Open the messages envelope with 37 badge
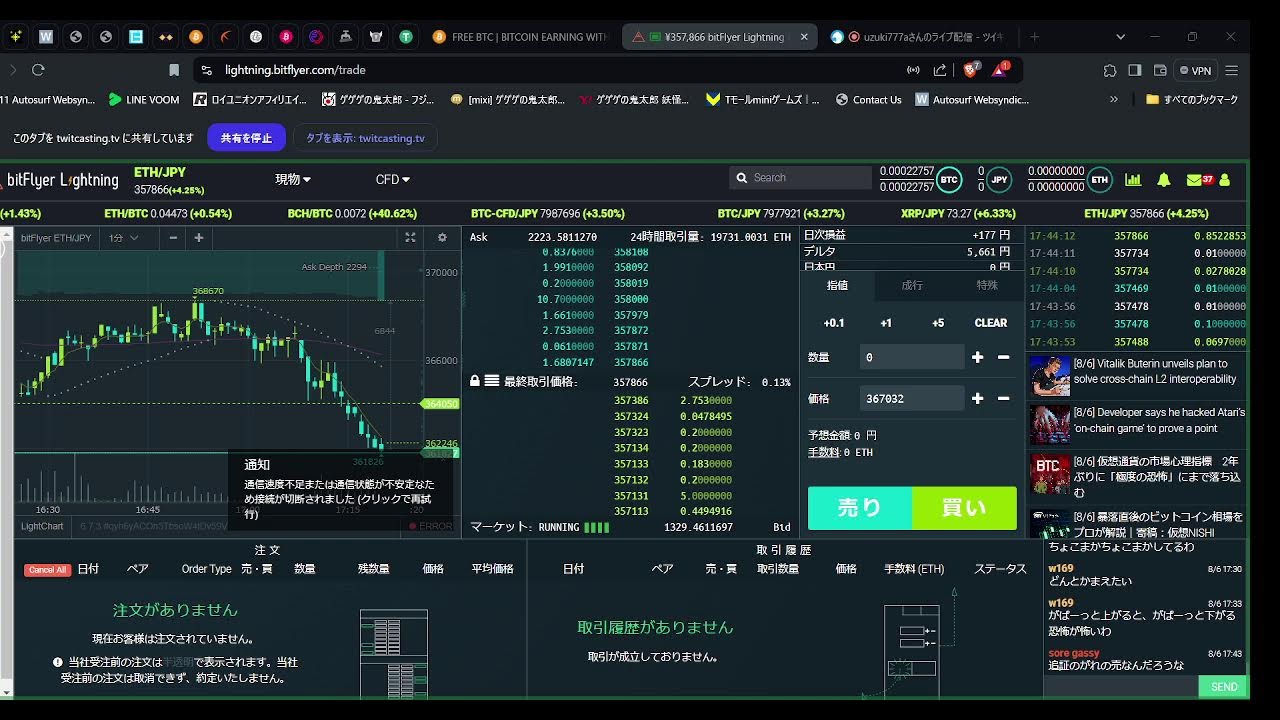Viewport: 1280px width, 720px height. point(1198,180)
